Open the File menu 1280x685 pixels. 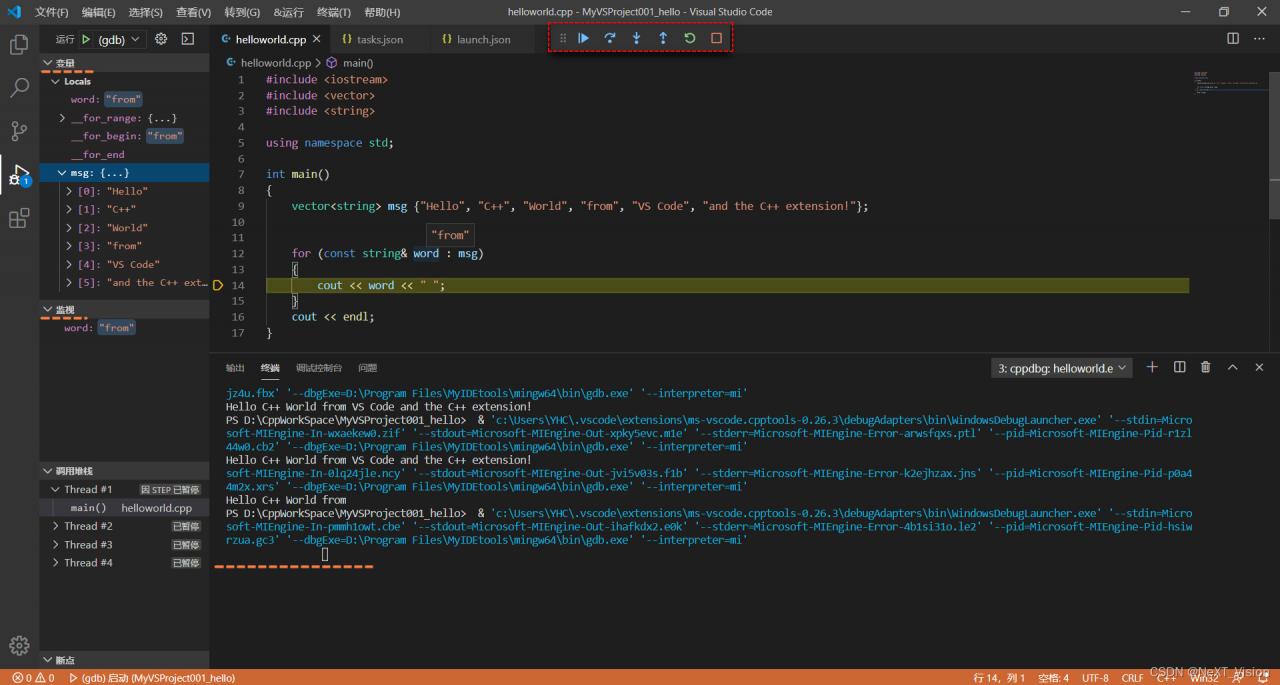(x=51, y=12)
